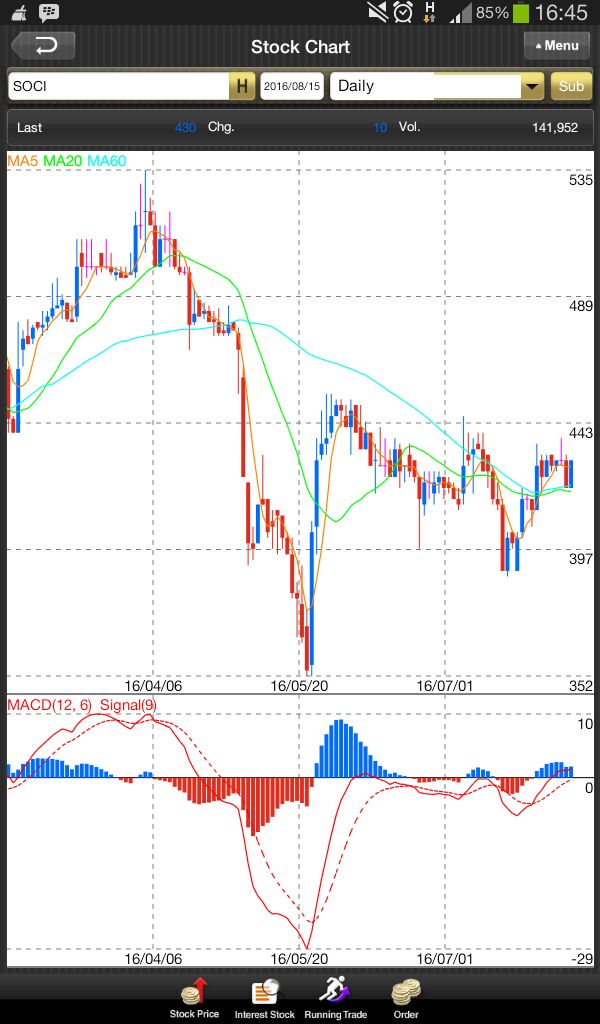Tap the 535 price axis label
Screen dimensions: 600x1024
(x=580, y=180)
